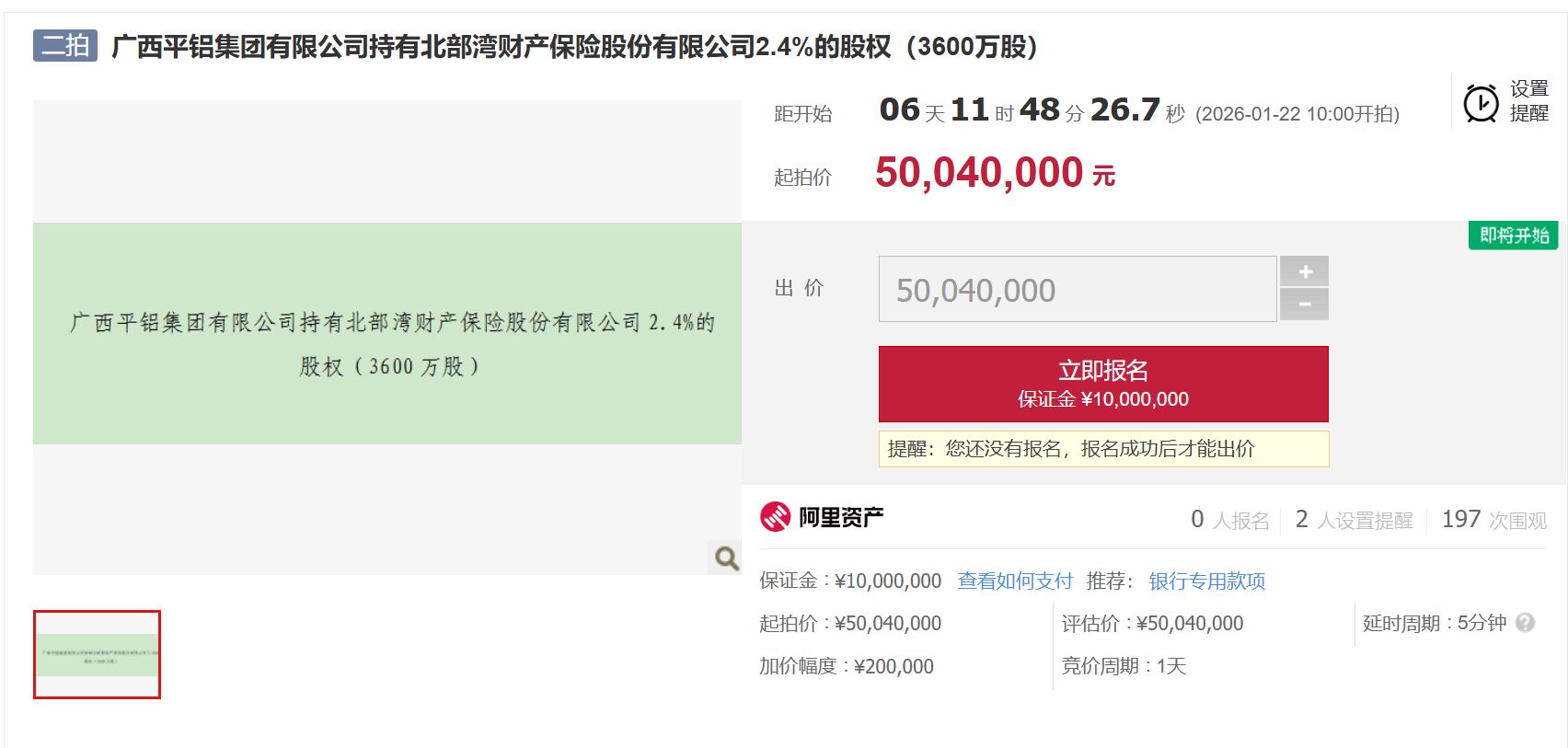Click the 0 人报名 registrant count

1229,520
